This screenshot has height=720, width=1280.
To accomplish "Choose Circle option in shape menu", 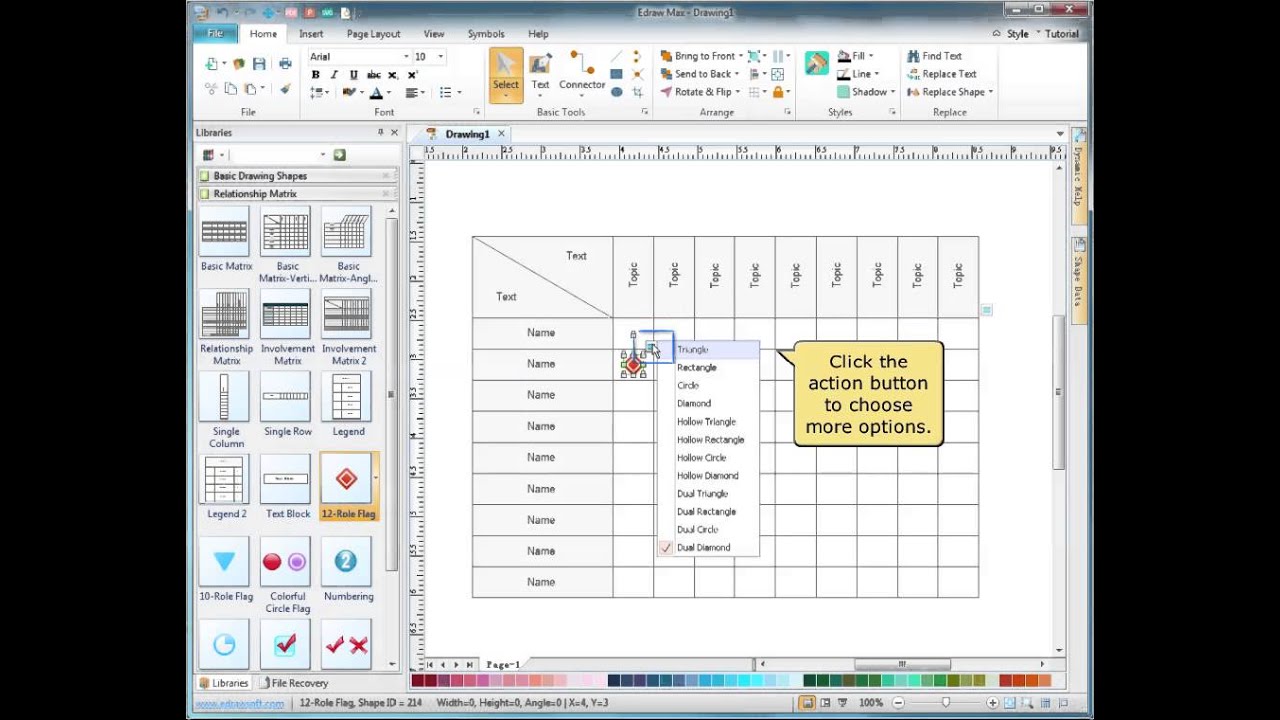I will pos(709,386).
